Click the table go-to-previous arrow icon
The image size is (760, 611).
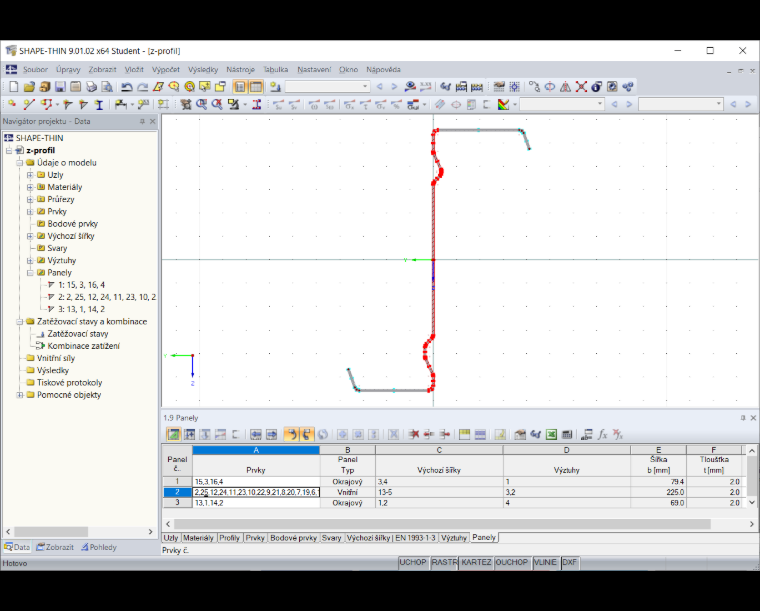click(256, 434)
